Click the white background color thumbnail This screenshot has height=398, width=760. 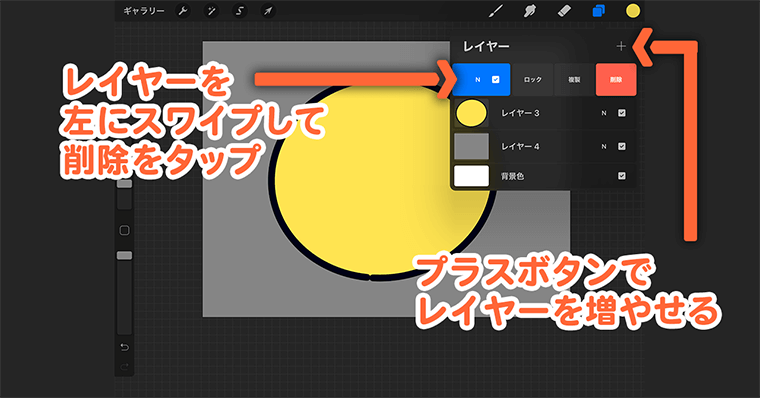pos(471,176)
